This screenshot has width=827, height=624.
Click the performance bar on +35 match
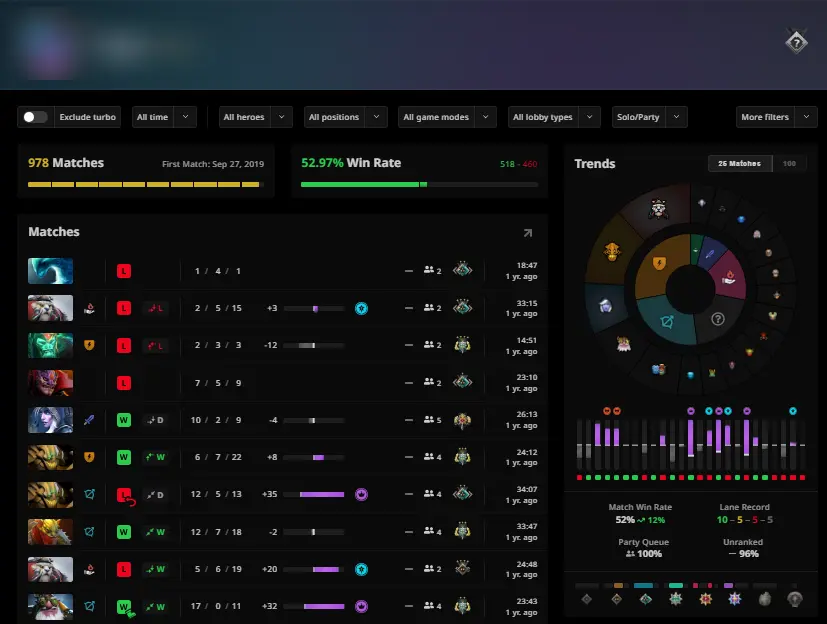click(x=314, y=494)
